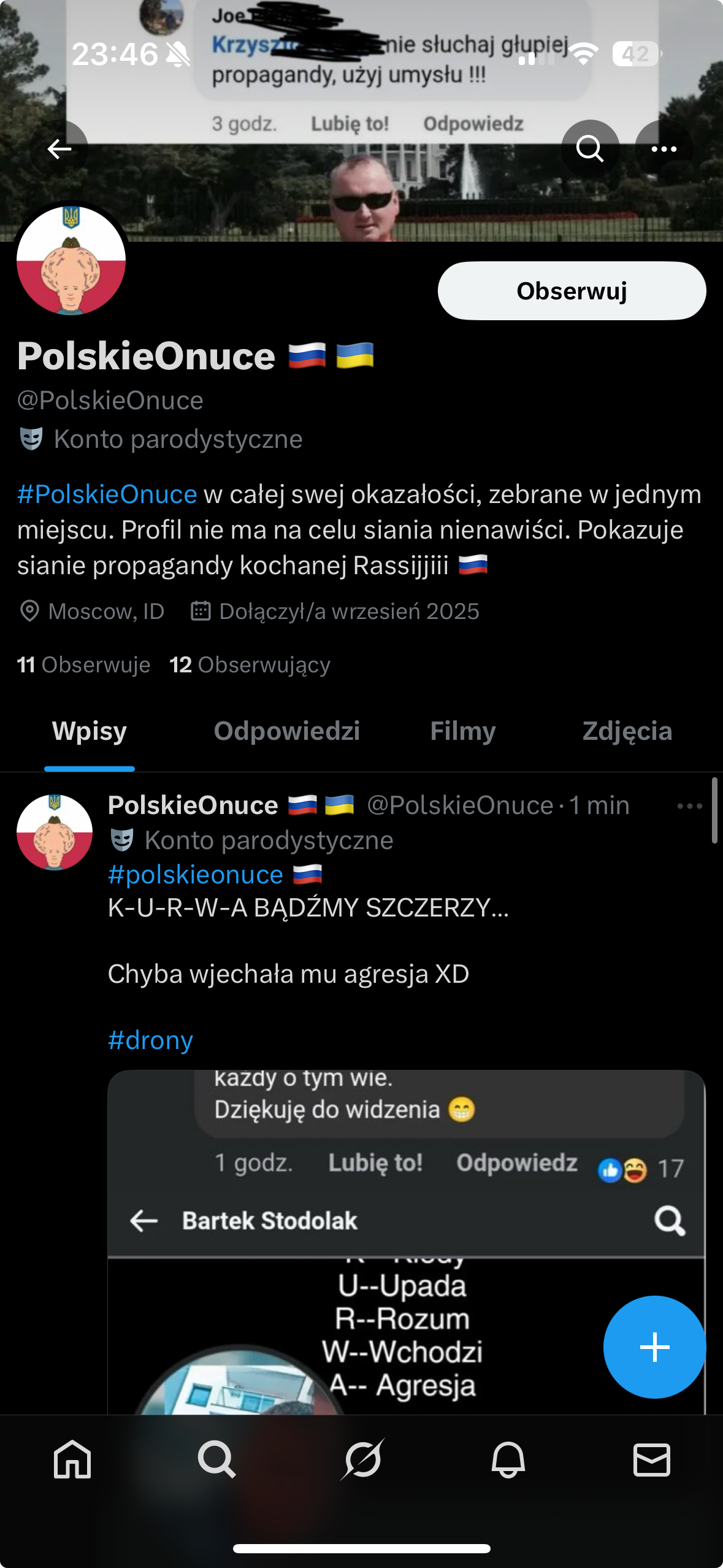The image size is (723, 1568).
Task: Expand the post's three-dot more menu
Action: click(689, 806)
